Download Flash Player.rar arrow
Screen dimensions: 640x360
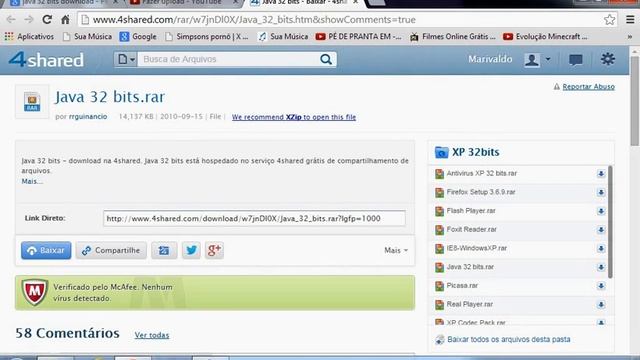point(601,211)
